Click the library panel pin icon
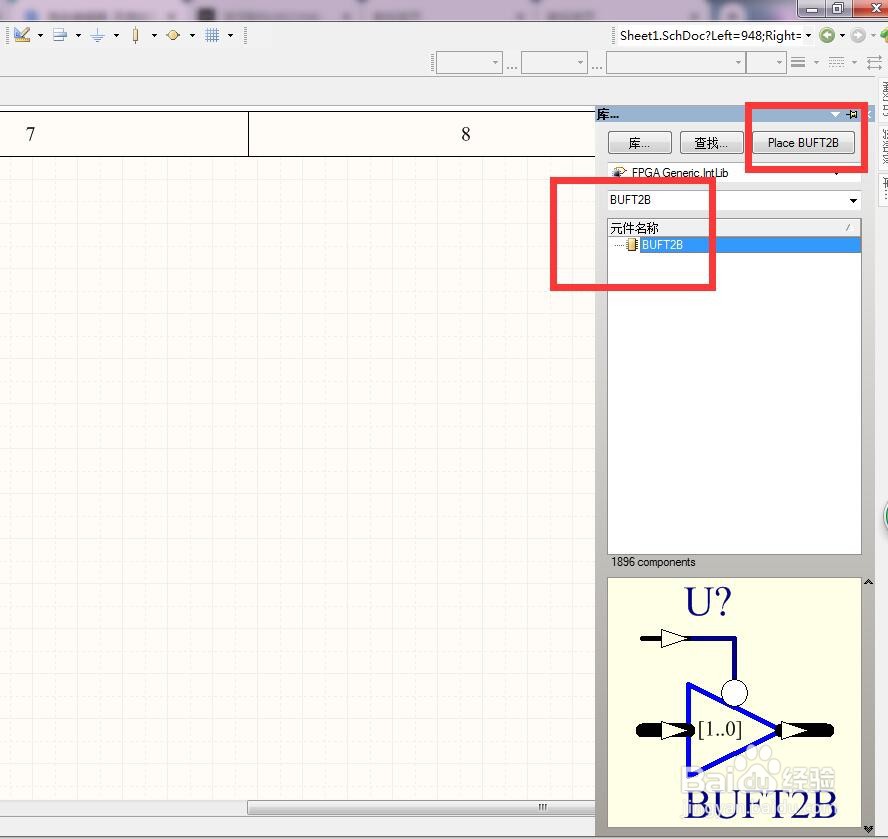Screen dimensions: 888x839 pyautogui.click(x=852, y=114)
